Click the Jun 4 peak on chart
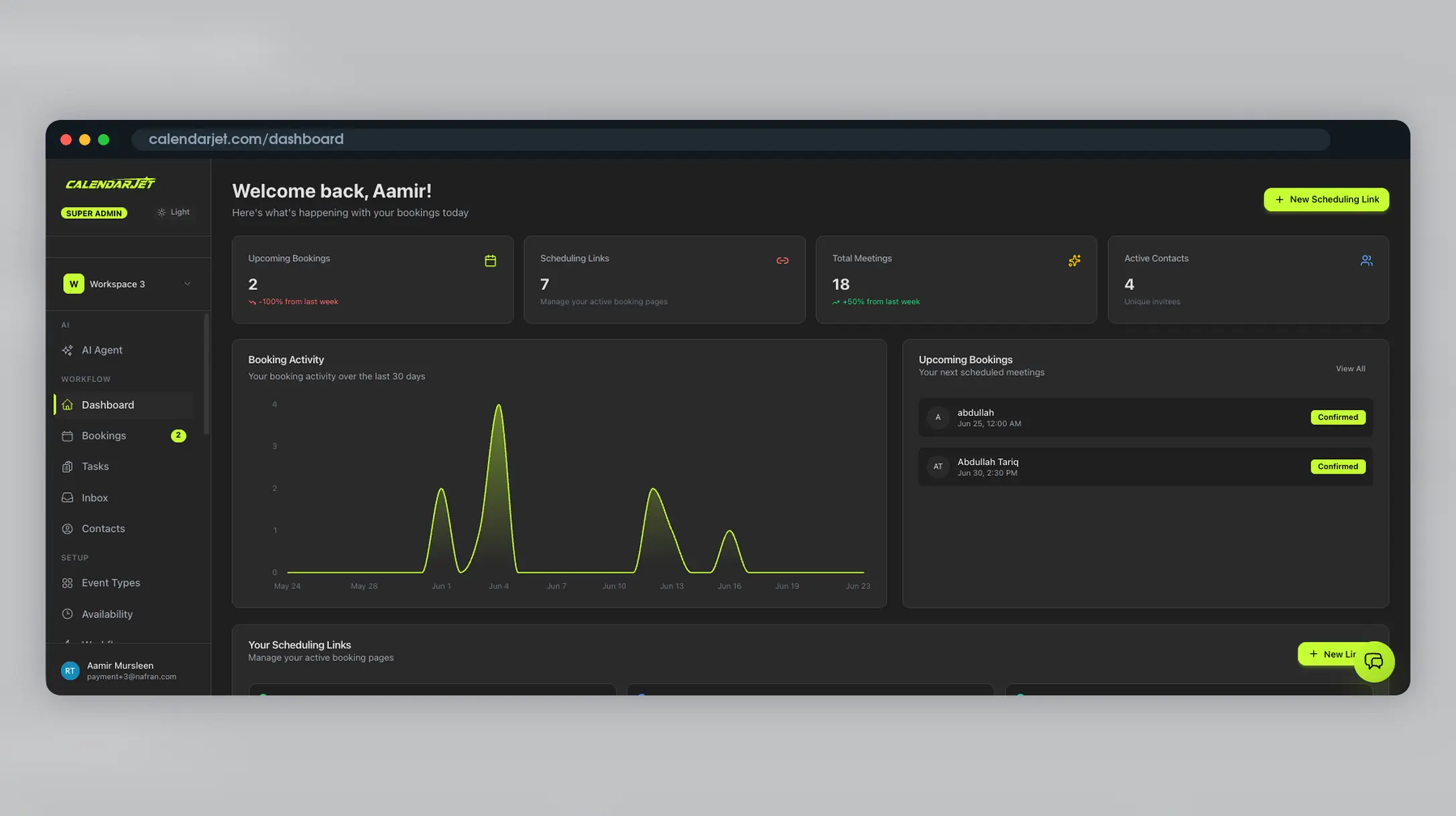This screenshot has height=816, width=1456. click(x=498, y=405)
